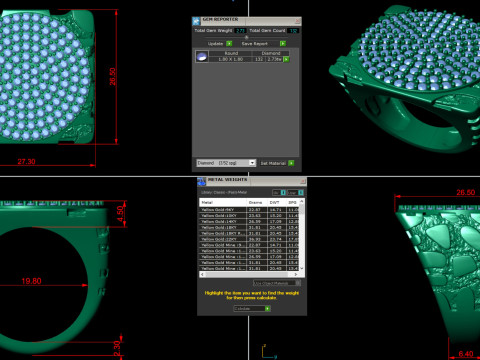Close the Metal Weights panel
The image size is (480, 360).
coord(303,182)
